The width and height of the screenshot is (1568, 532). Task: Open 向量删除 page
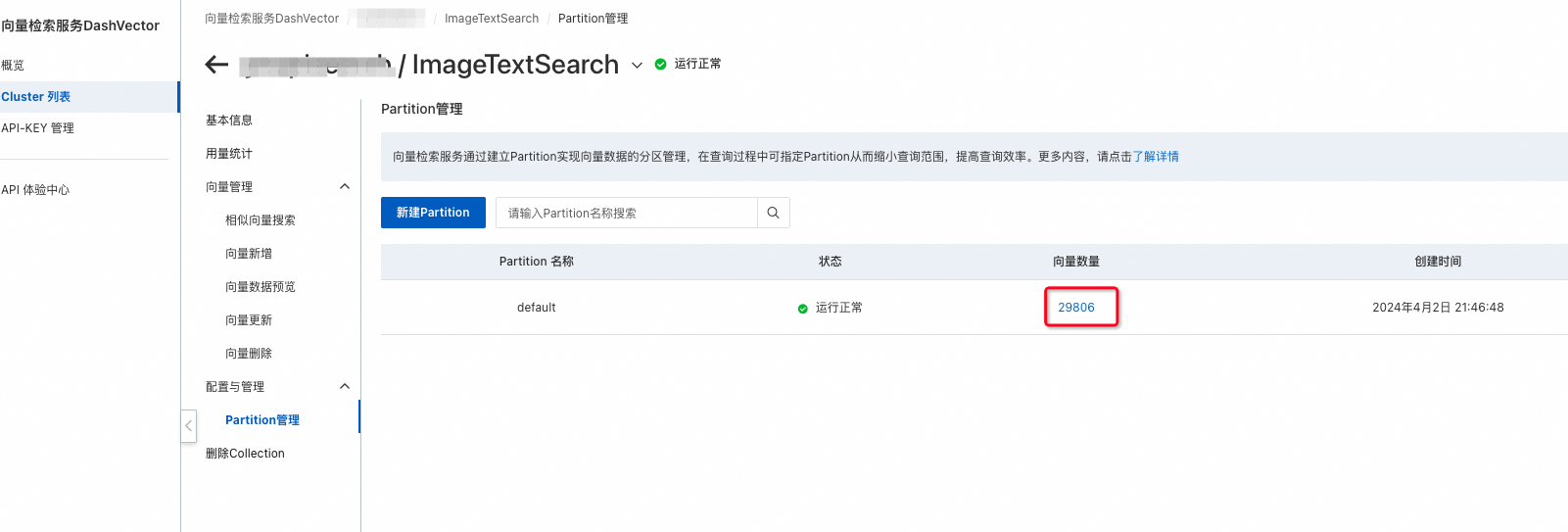(x=249, y=353)
